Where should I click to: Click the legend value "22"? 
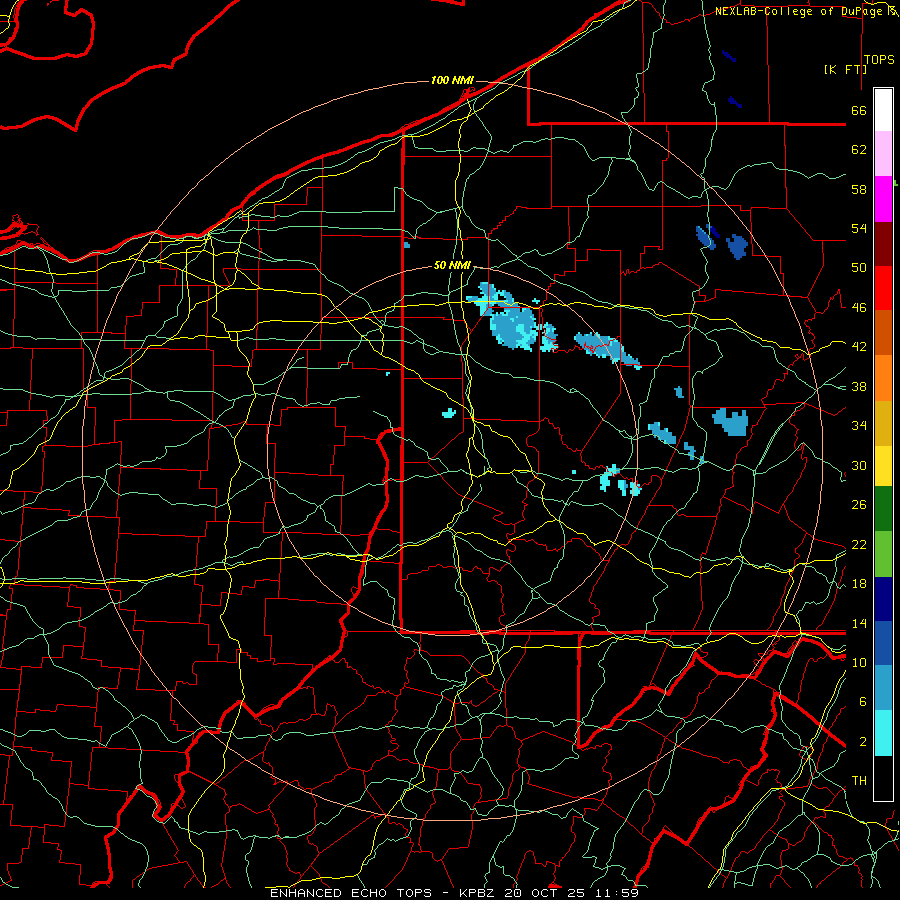pyautogui.click(x=859, y=544)
